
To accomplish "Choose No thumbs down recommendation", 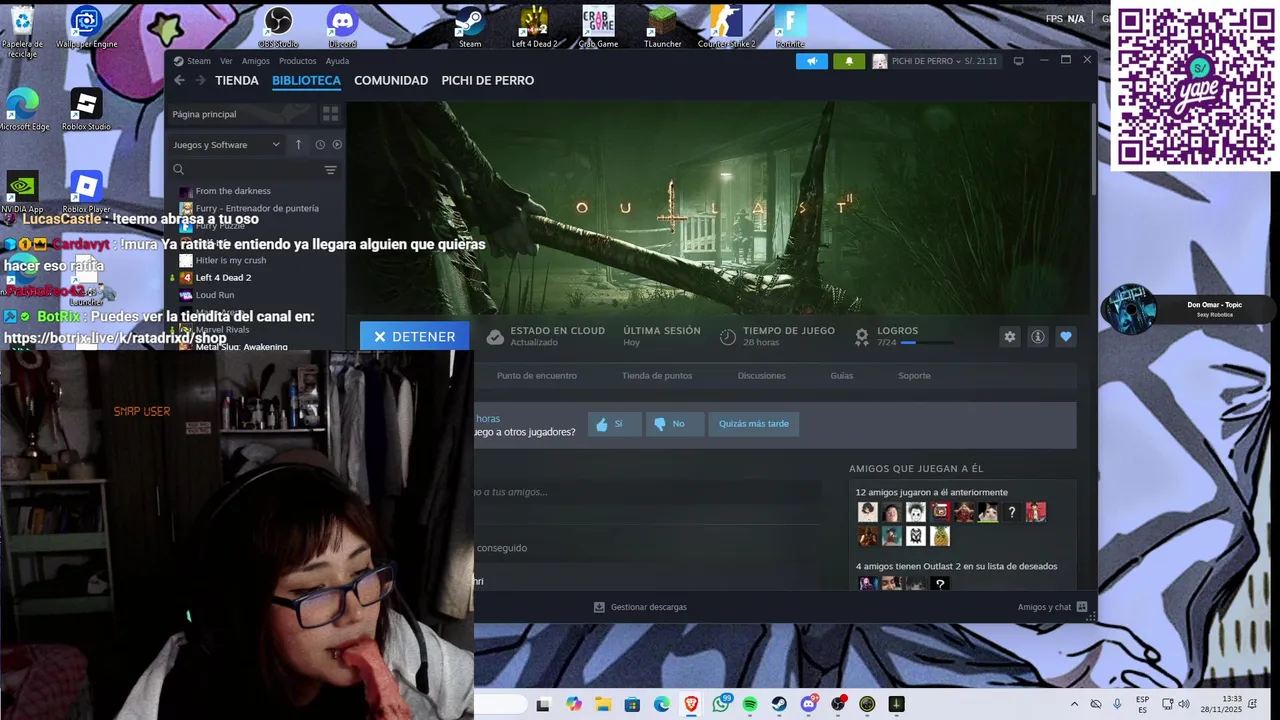I will click(x=674, y=424).
